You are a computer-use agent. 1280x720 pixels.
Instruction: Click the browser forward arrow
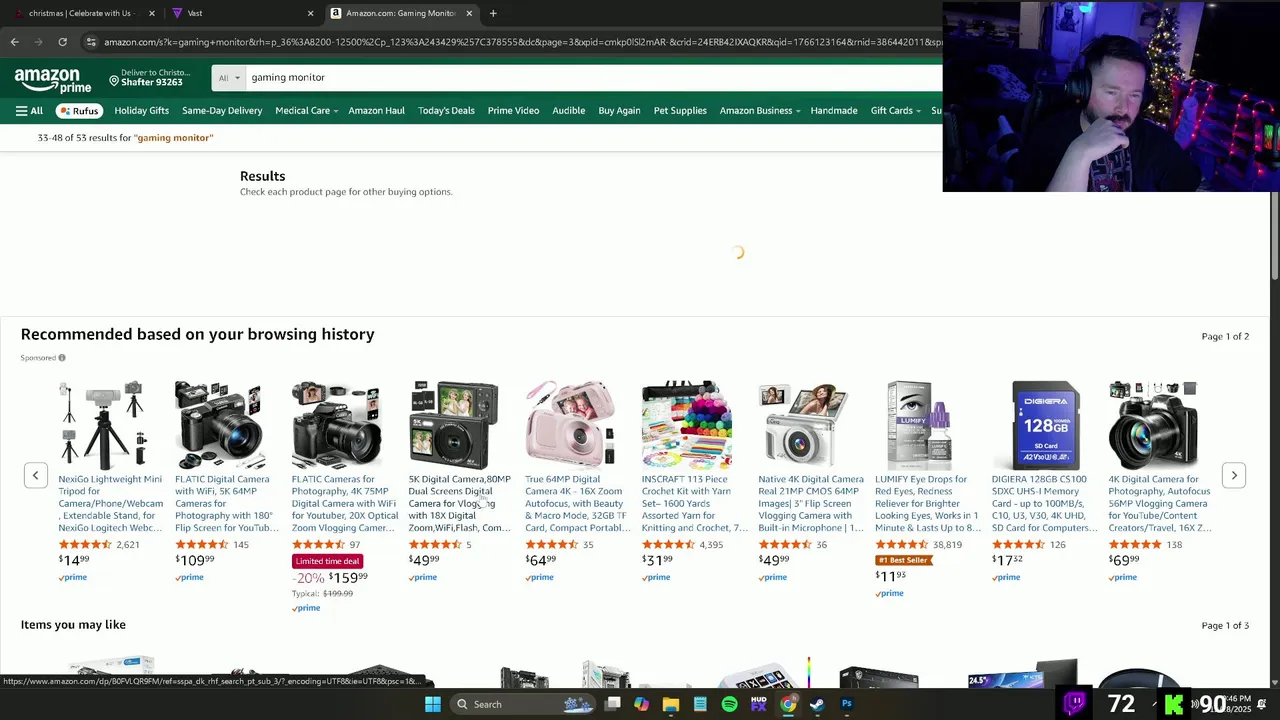[38, 42]
